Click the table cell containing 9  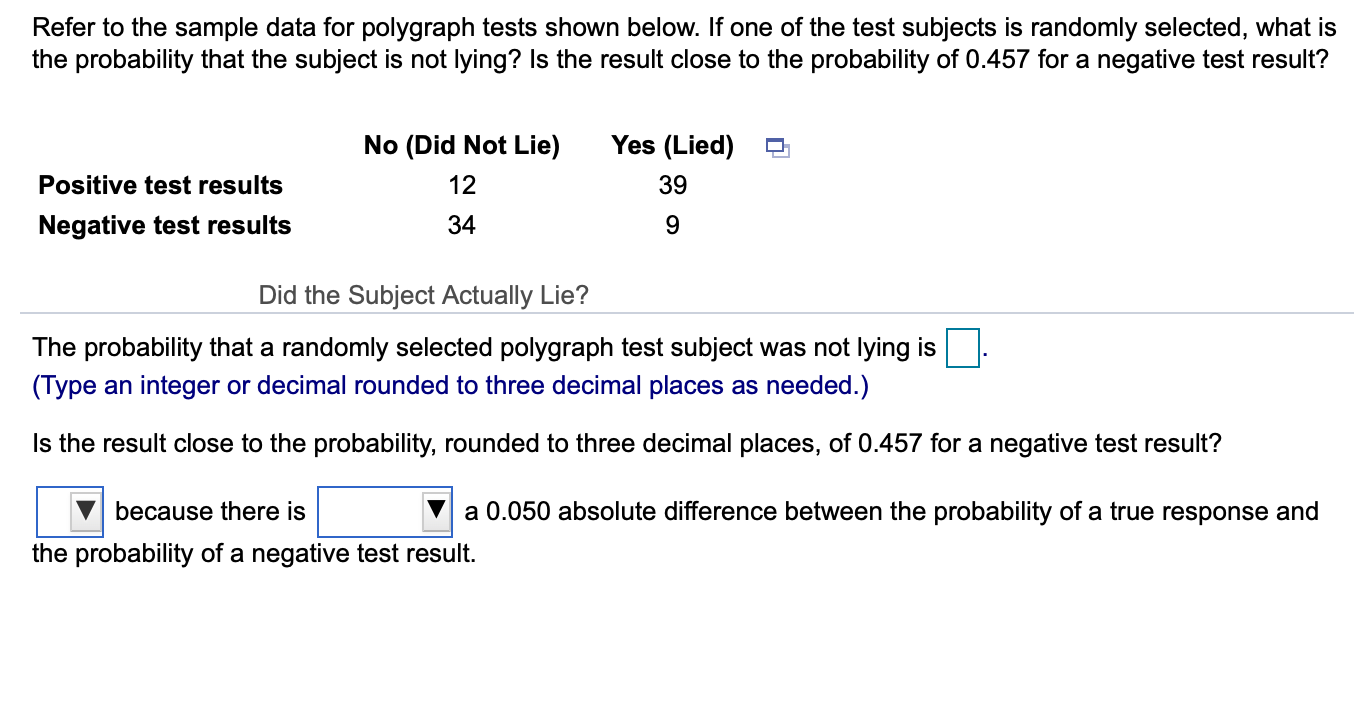671,224
